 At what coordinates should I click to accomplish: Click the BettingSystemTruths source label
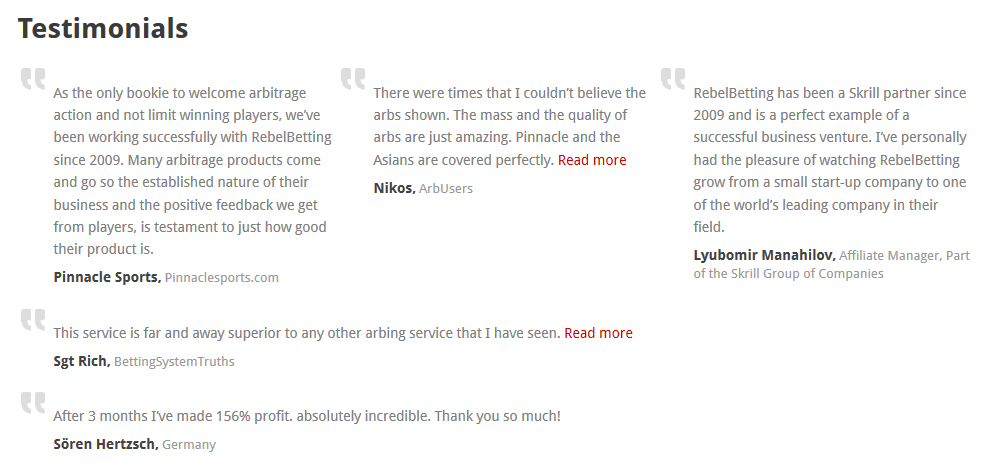point(174,362)
